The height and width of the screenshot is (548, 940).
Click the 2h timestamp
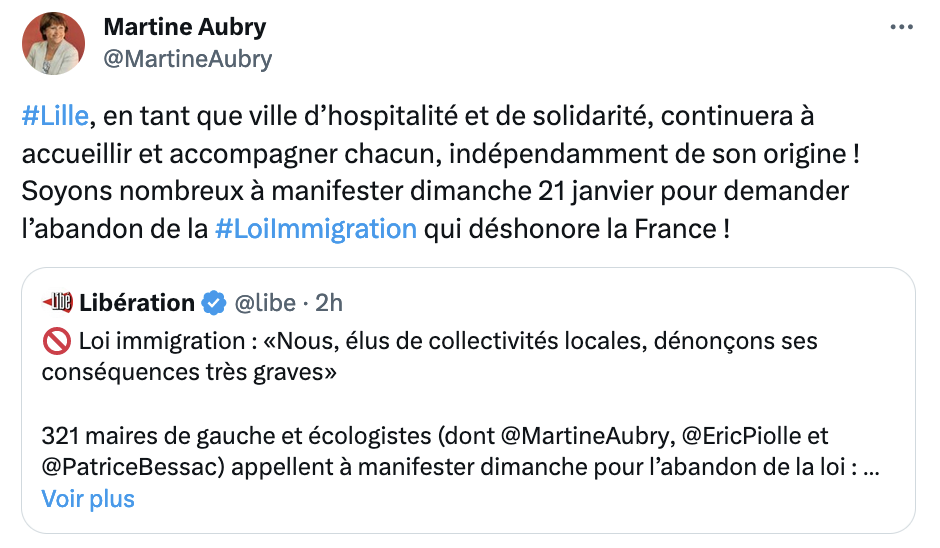tap(328, 302)
